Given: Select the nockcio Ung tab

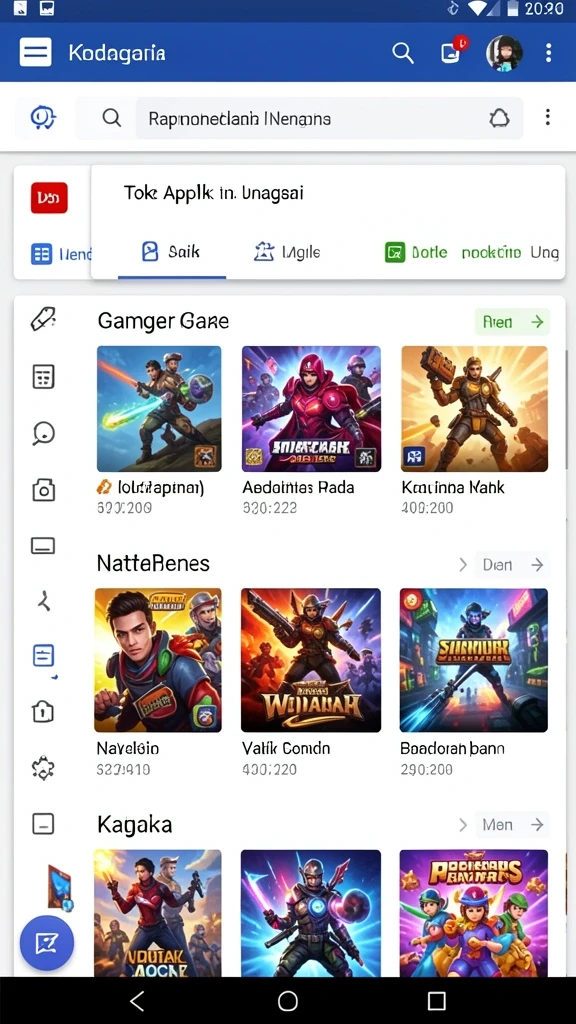Looking at the screenshot, I should [x=509, y=252].
